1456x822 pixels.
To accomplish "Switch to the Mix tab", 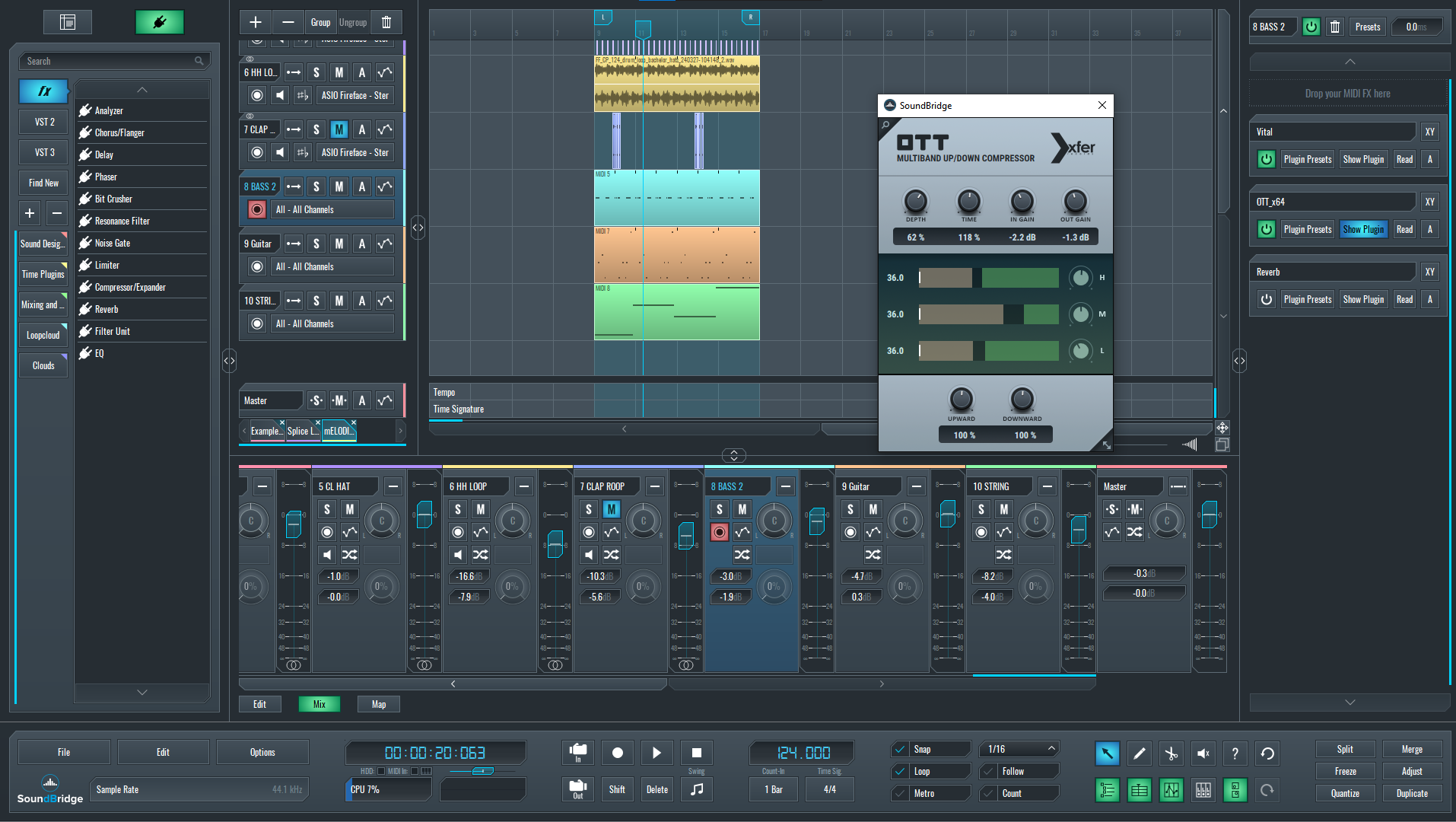I will point(319,704).
